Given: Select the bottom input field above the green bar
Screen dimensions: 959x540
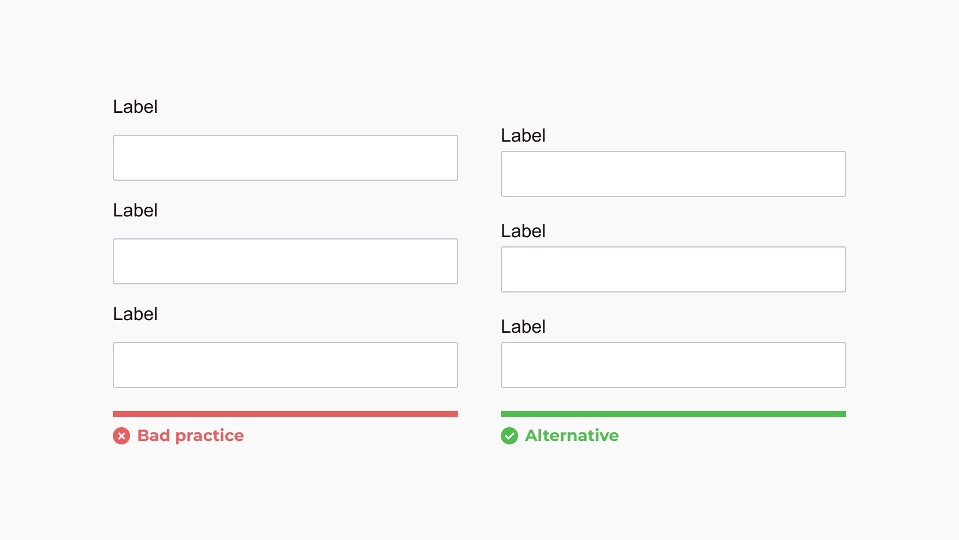Looking at the screenshot, I should [x=673, y=365].
